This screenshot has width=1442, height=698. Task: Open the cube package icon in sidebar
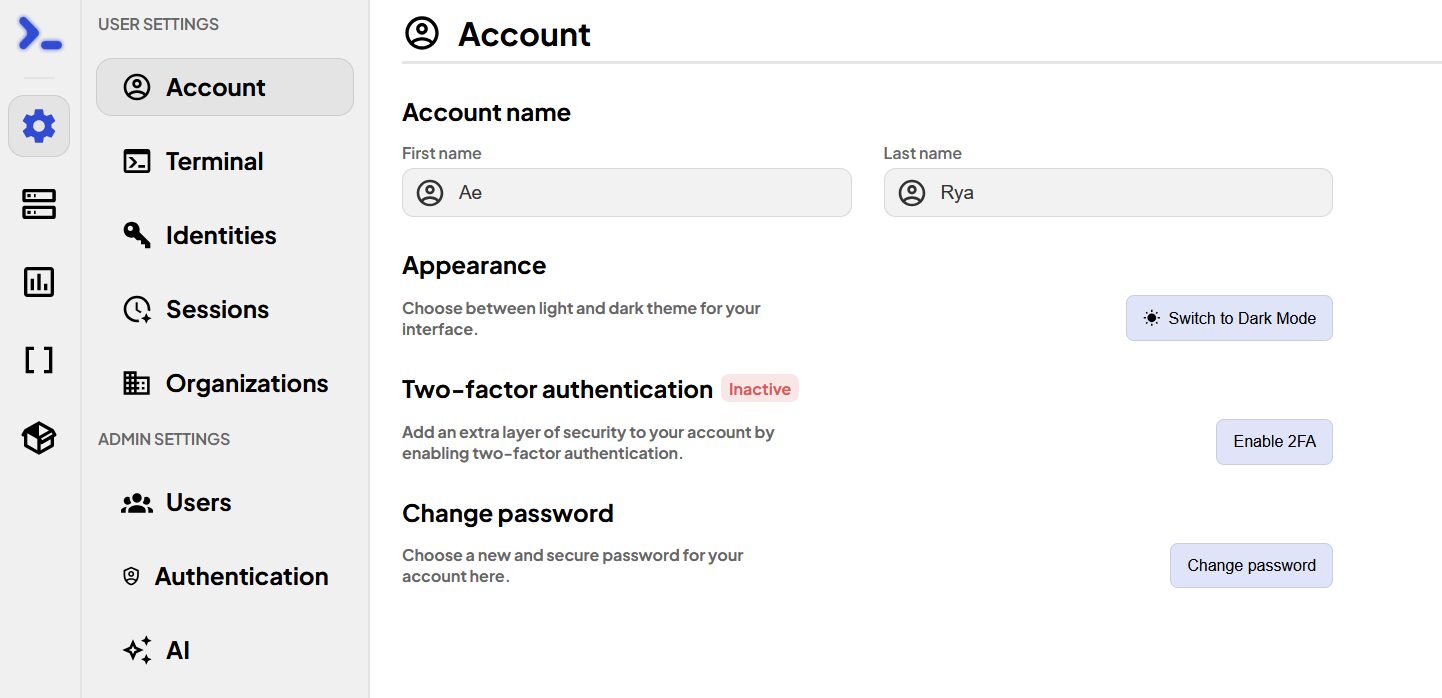pyautogui.click(x=39, y=438)
